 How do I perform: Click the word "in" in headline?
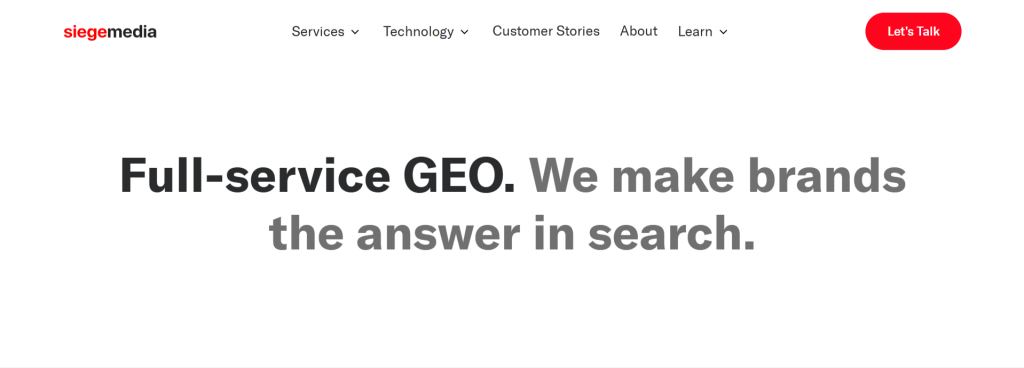point(554,233)
